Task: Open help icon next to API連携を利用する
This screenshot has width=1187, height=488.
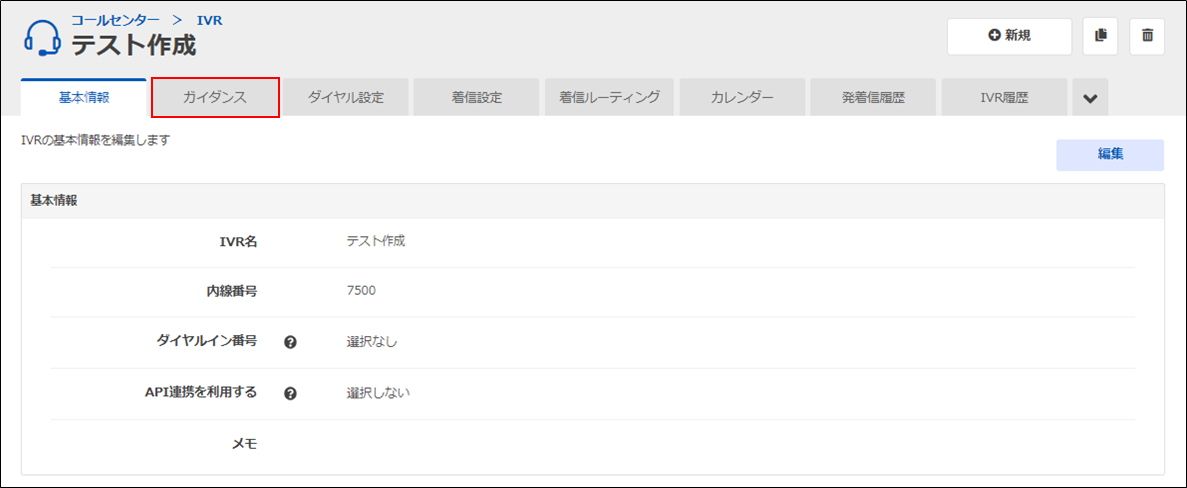Action: 290,393
